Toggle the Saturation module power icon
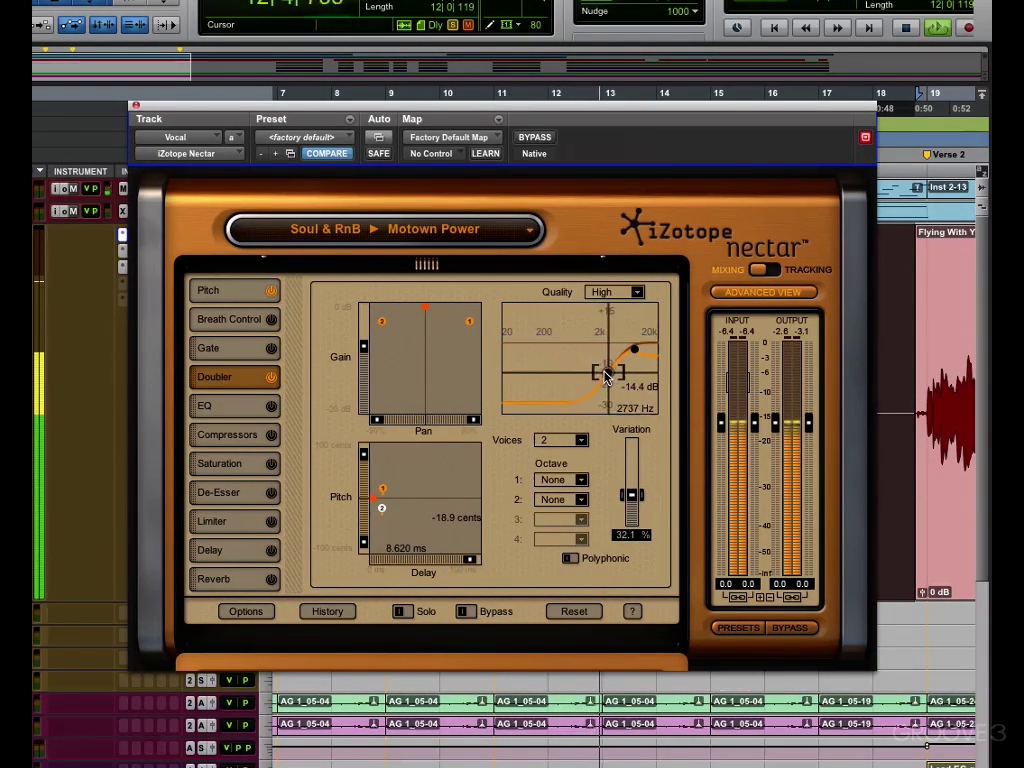 (x=271, y=464)
